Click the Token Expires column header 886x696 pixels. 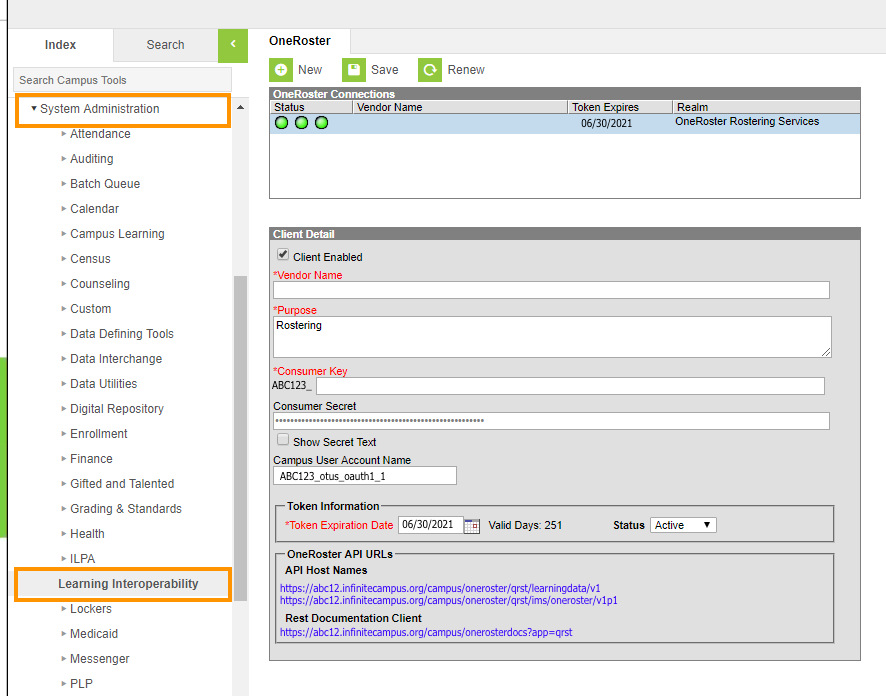pos(620,107)
